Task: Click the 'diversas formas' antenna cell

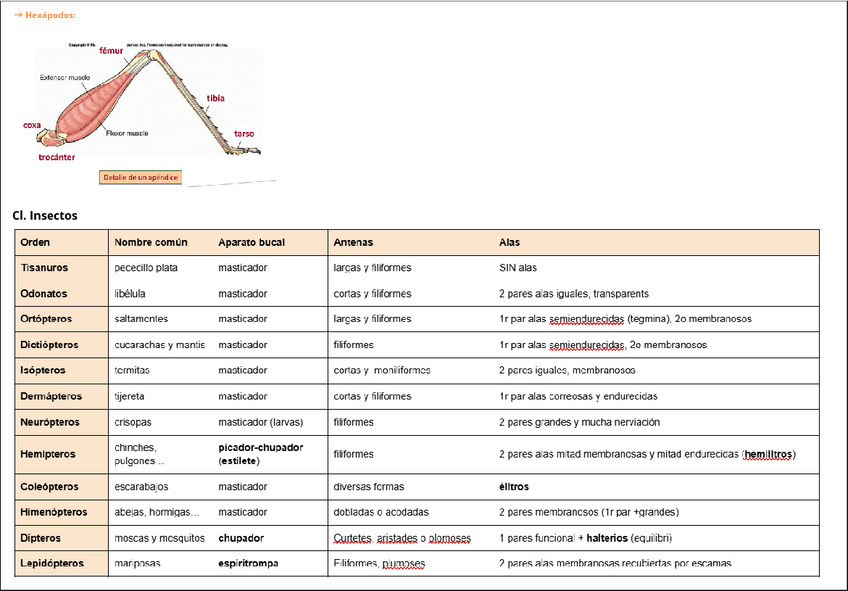Action: coord(369,487)
